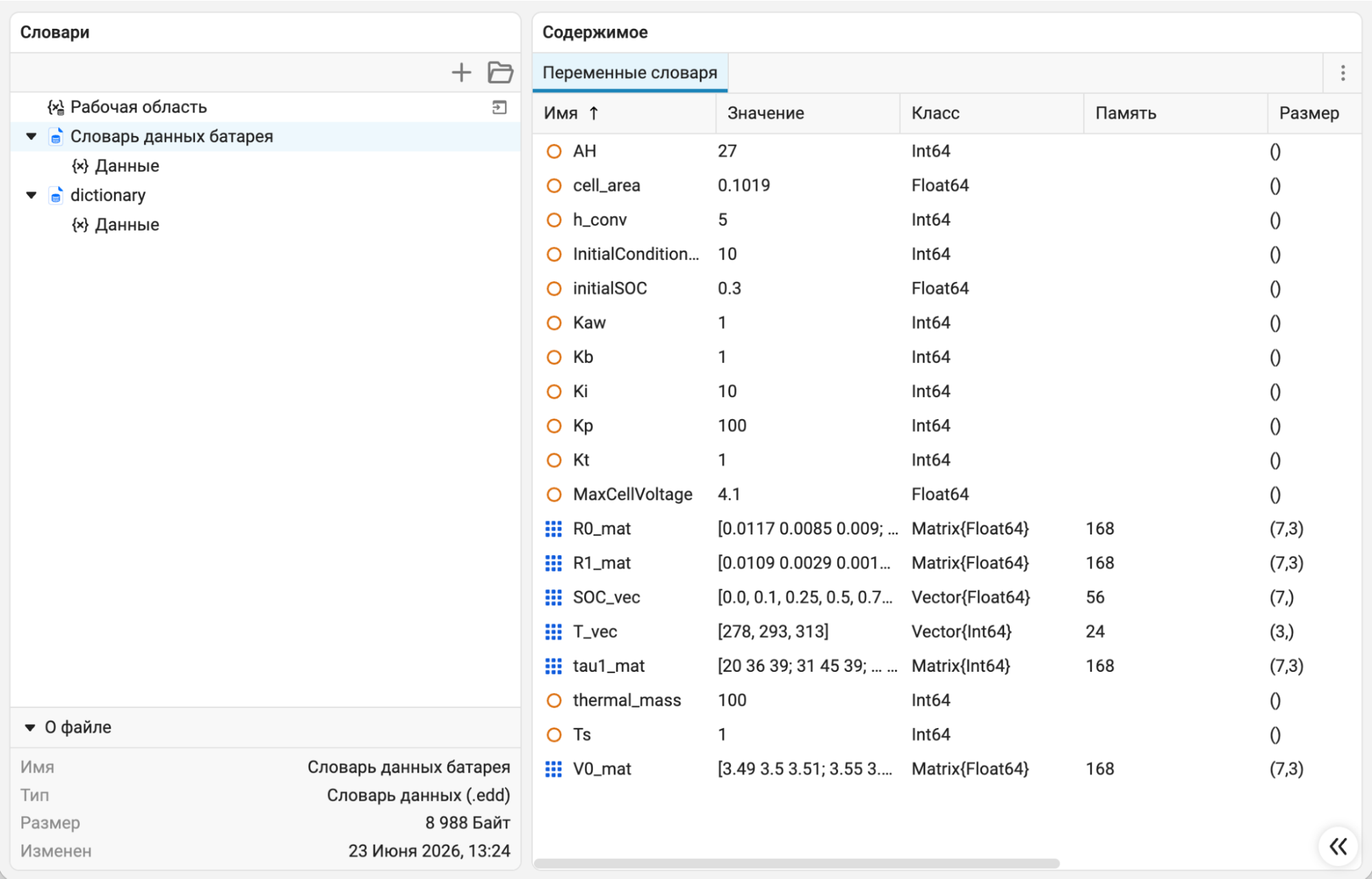This screenshot has width=1372, height=879.
Task: Click the export icon next to Рабочая область
Action: pos(500,107)
